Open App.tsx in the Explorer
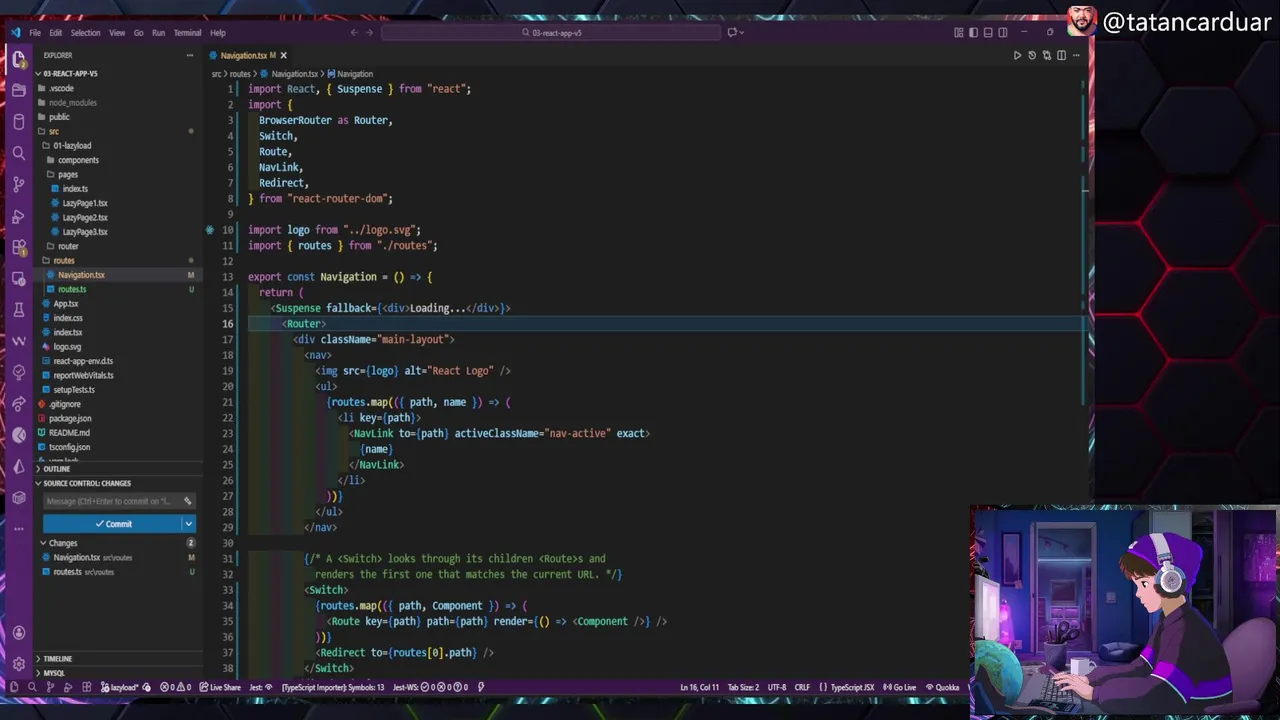The height and width of the screenshot is (720, 1280). pos(66,304)
